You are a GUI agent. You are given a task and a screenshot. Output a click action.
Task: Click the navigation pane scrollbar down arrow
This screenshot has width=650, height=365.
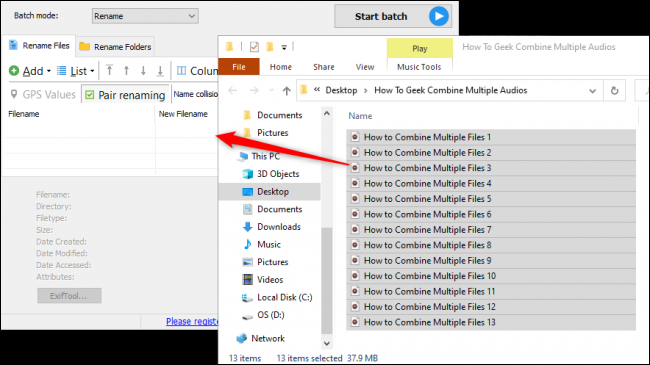click(327, 343)
